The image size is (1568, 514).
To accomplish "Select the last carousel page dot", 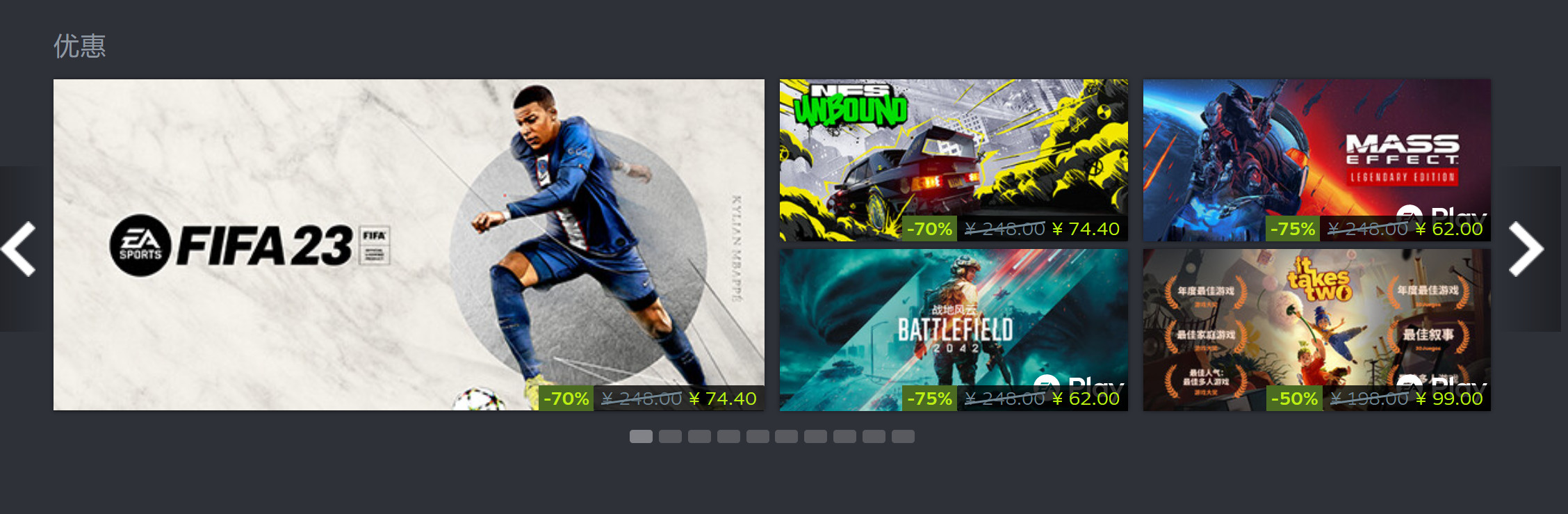I will [903, 436].
